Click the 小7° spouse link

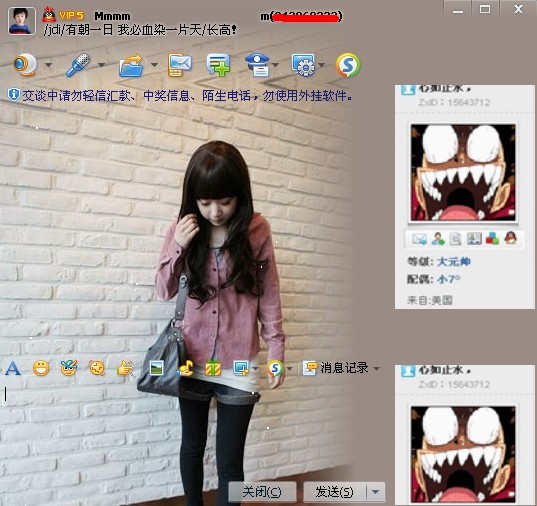coord(448,279)
